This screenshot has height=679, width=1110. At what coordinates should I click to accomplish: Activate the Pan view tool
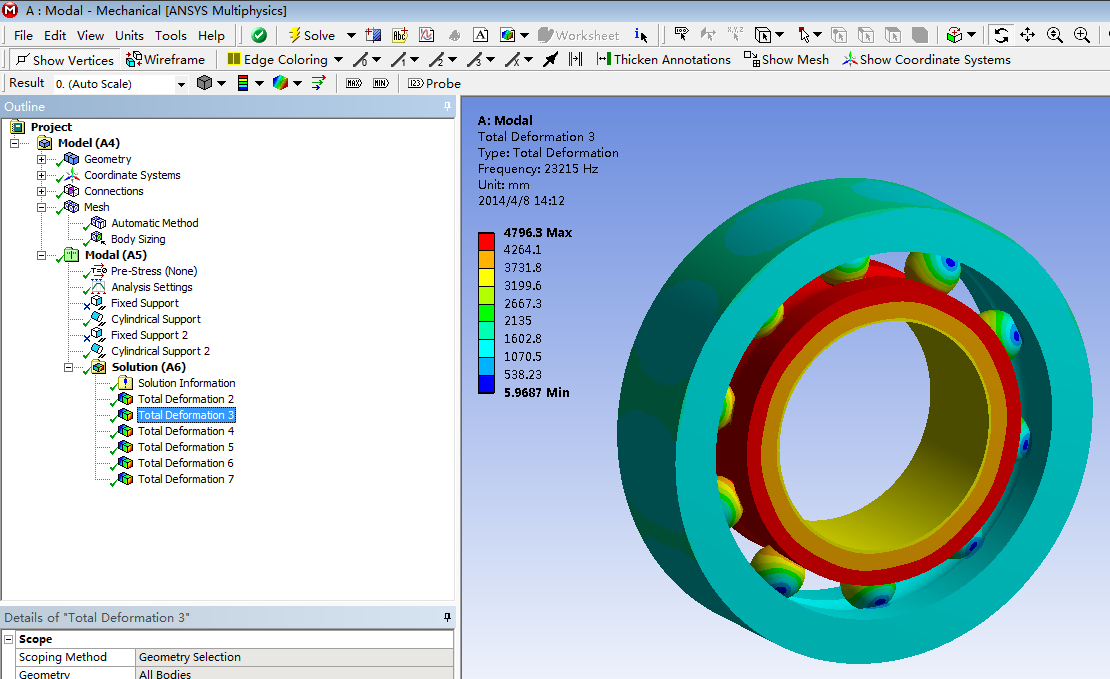click(1028, 35)
